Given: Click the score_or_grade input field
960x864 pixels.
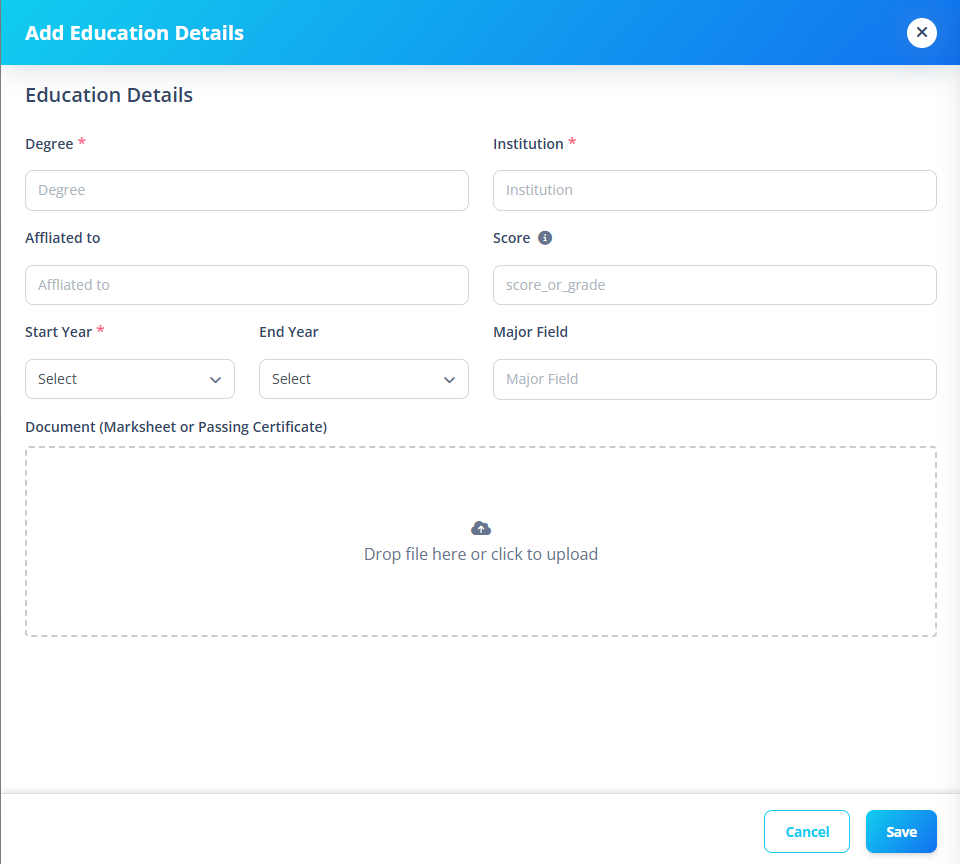Looking at the screenshot, I should click(x=714, y=285).
